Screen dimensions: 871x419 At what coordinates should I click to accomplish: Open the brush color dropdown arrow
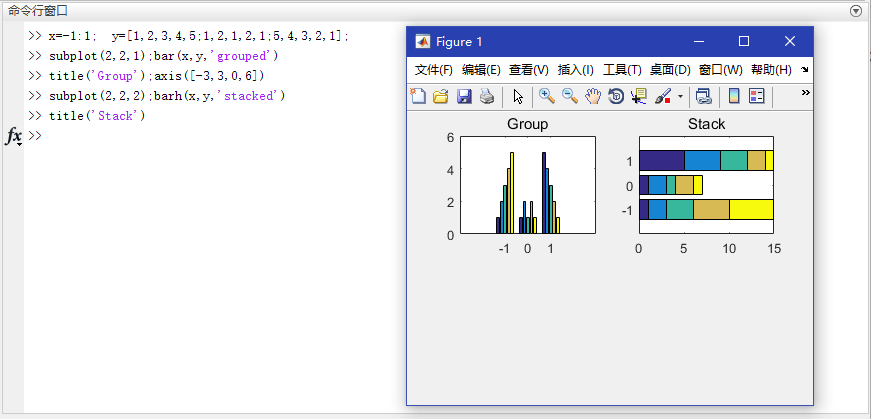coord(680,97)
